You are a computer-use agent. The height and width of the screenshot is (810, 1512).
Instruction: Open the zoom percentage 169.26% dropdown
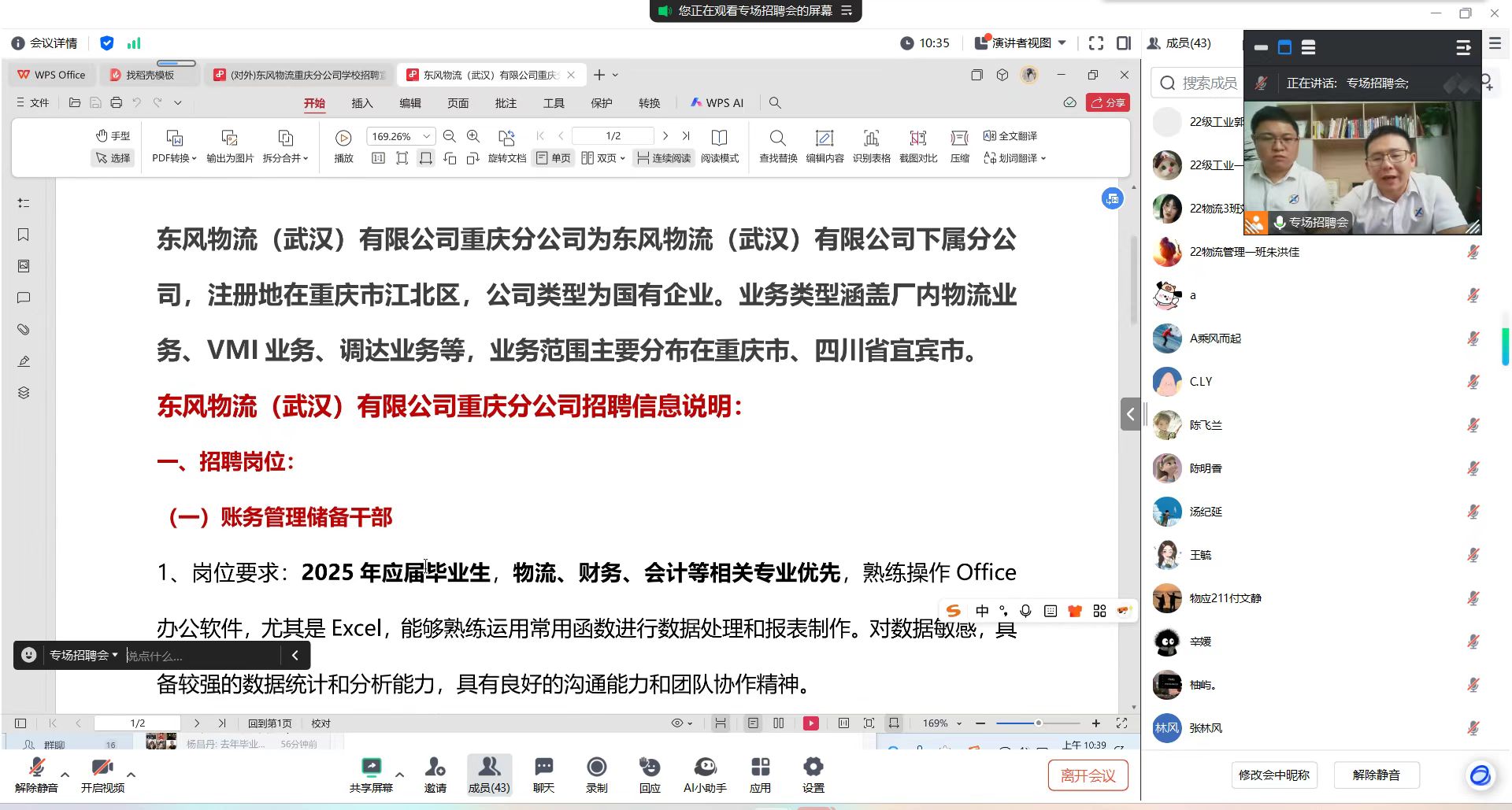coord(426,136)
